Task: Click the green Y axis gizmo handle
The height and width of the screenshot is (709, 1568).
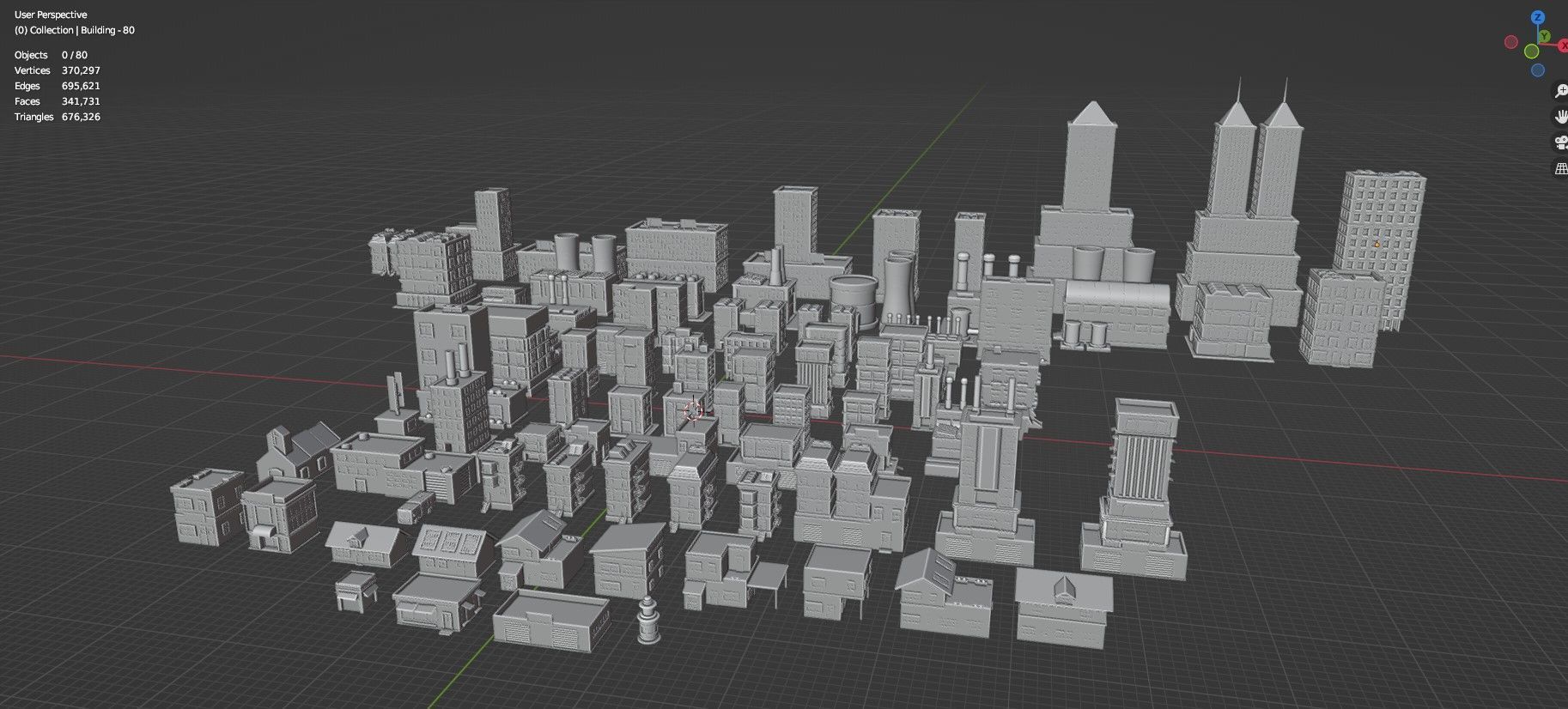Action: point(1545,36)
